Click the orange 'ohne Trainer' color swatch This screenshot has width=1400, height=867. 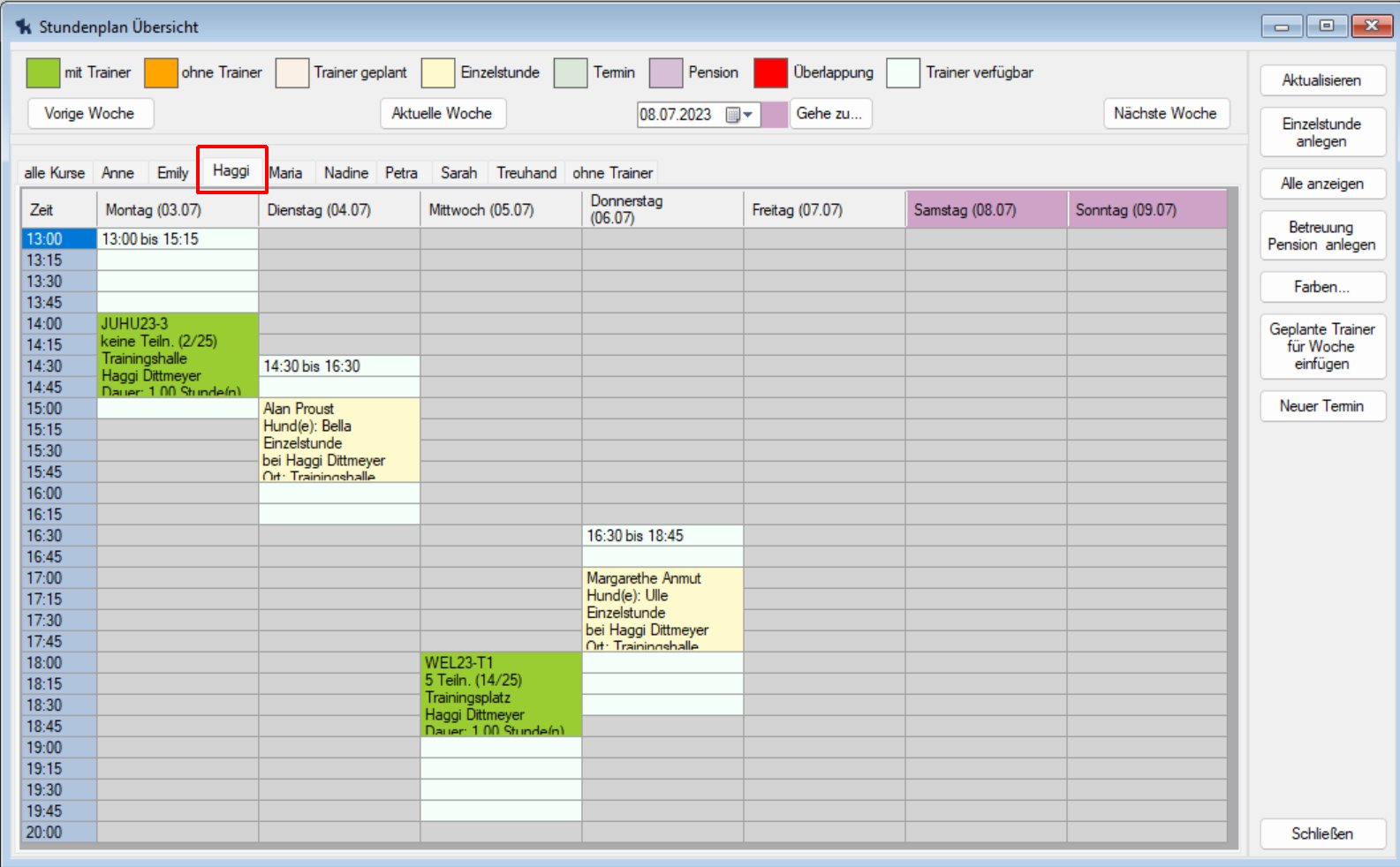[x=161, y=73]
